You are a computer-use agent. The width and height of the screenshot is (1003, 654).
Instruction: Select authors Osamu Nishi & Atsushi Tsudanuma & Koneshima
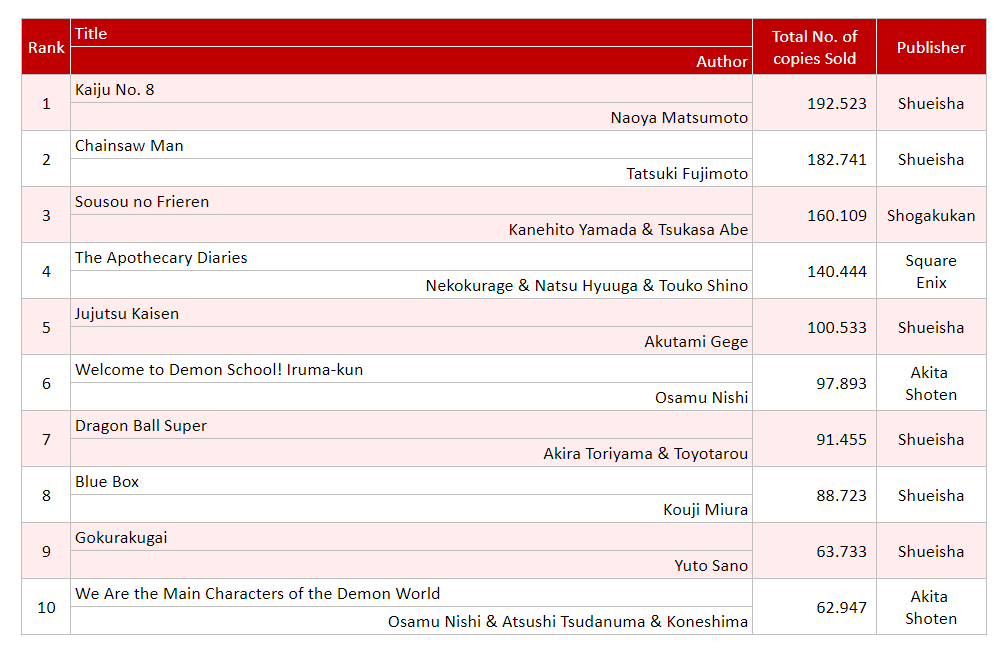(x=567, y=622)
